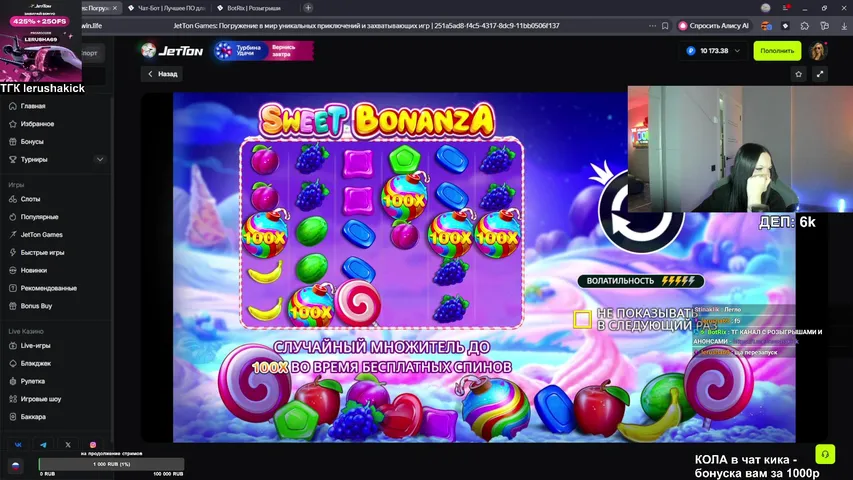The image size is (853, 480).
Task: Open the balance 10 173.38 dropdown
Action: click(x=713, y=51)
